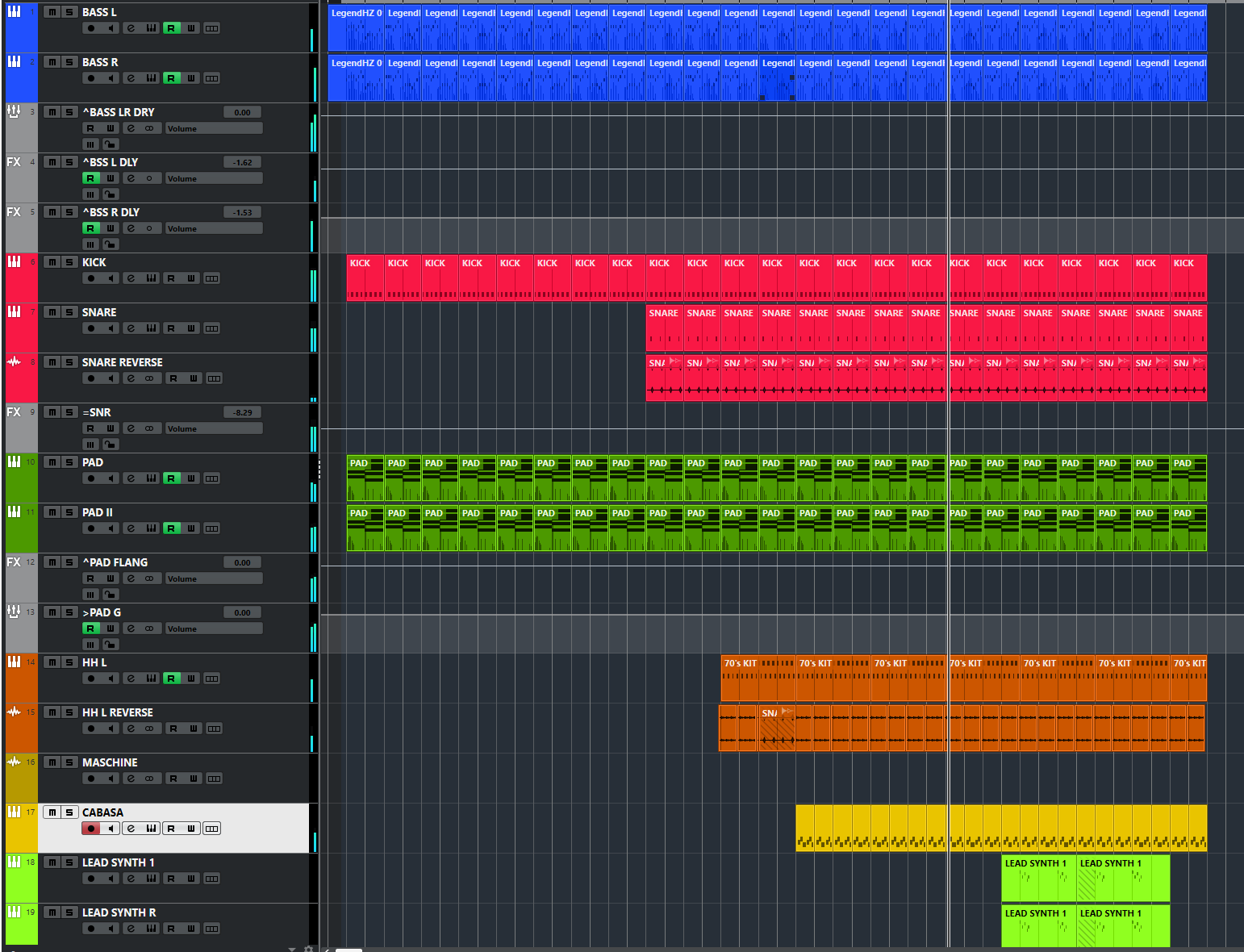The height and width of the screenshot is (952, 1244).
Task: Disable record enable on CABASA track
Action: pyautogui.click(x=90, y=829)
